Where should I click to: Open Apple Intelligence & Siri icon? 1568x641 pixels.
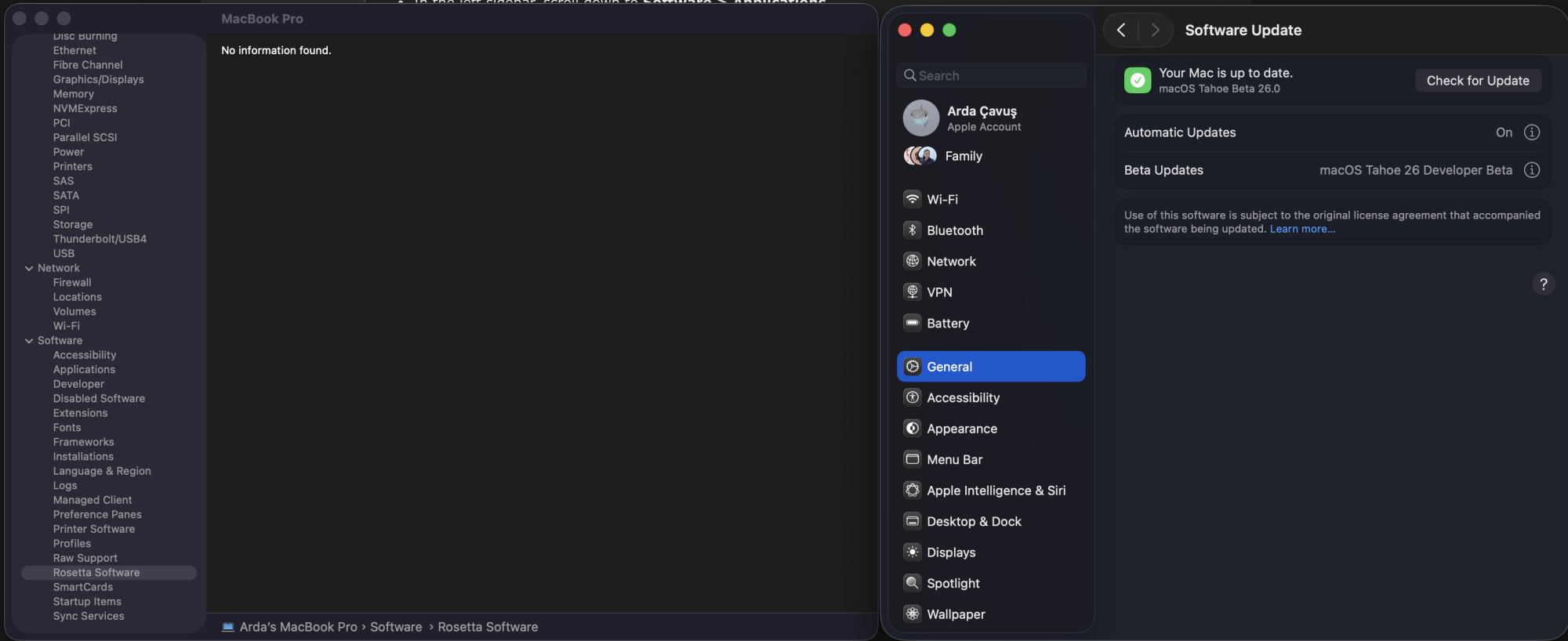(x=912, y=491)
